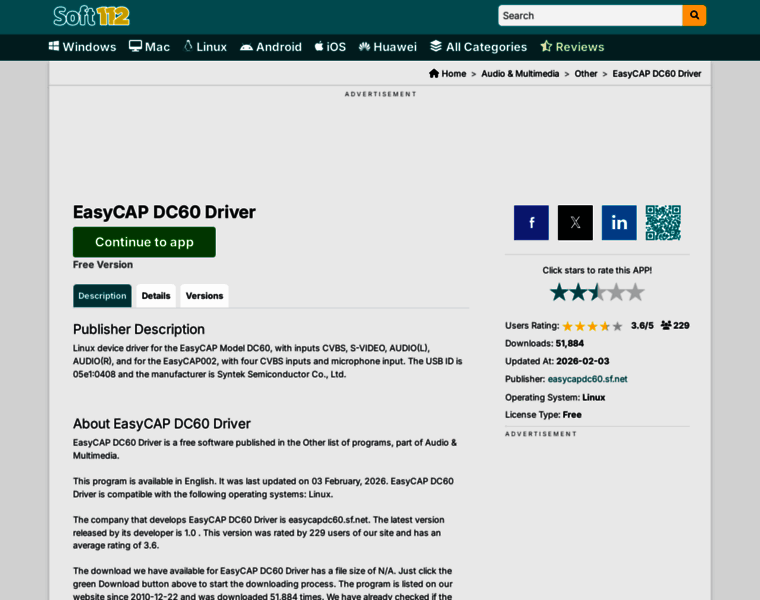
Task: Click the EasyCAP DC60 Driver page title
Action: [164, 212]
